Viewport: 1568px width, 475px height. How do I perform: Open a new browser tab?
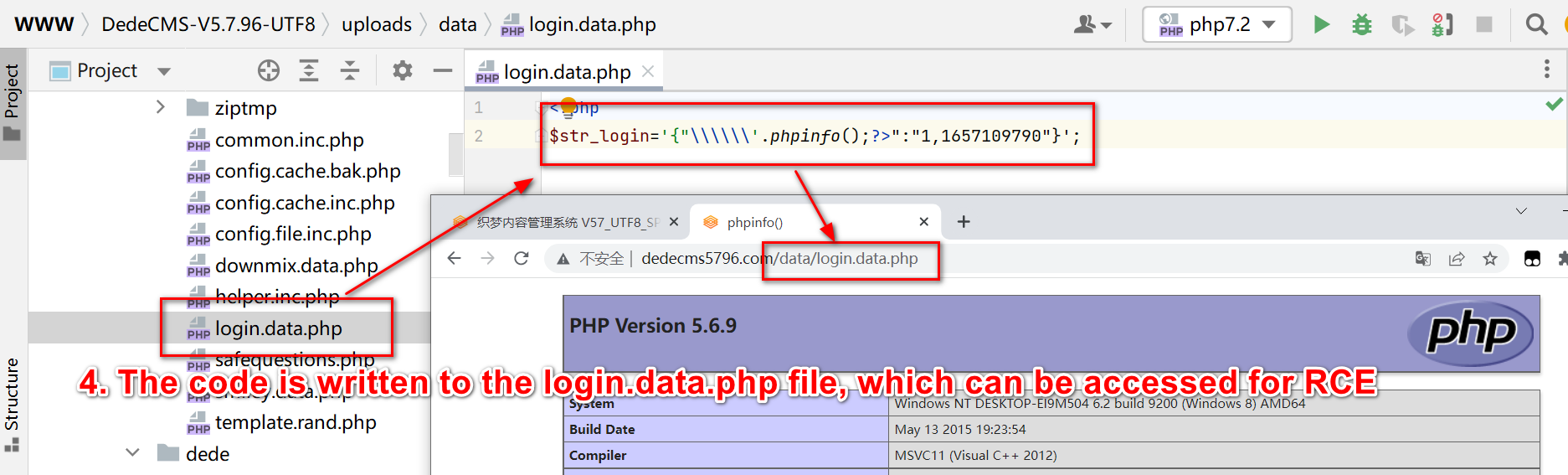click(964, 221)
